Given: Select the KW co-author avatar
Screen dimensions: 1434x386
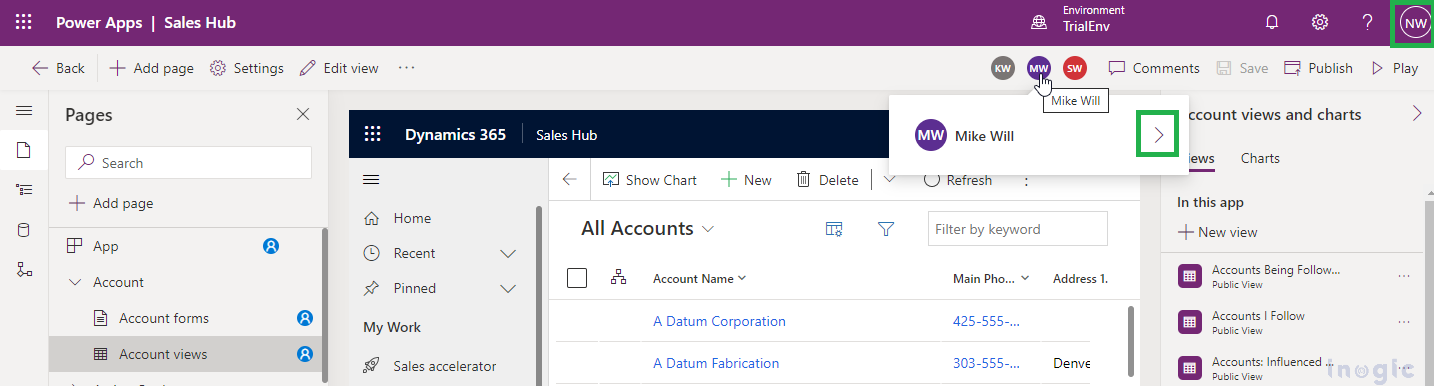Looking at the screenshot, I should pos(1003,68).
